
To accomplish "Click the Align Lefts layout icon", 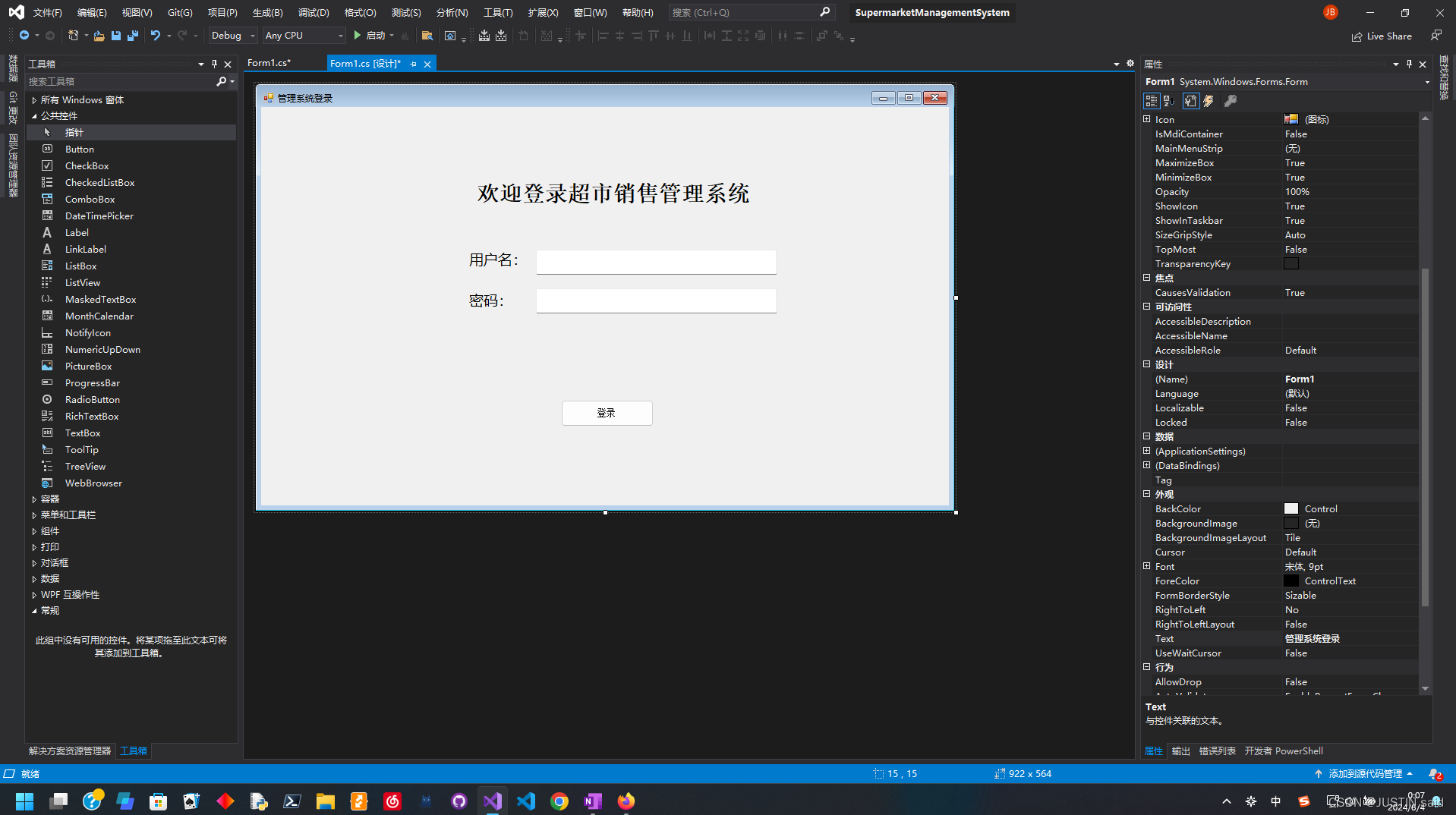I will pyautogui.click(x=604, y=36).
